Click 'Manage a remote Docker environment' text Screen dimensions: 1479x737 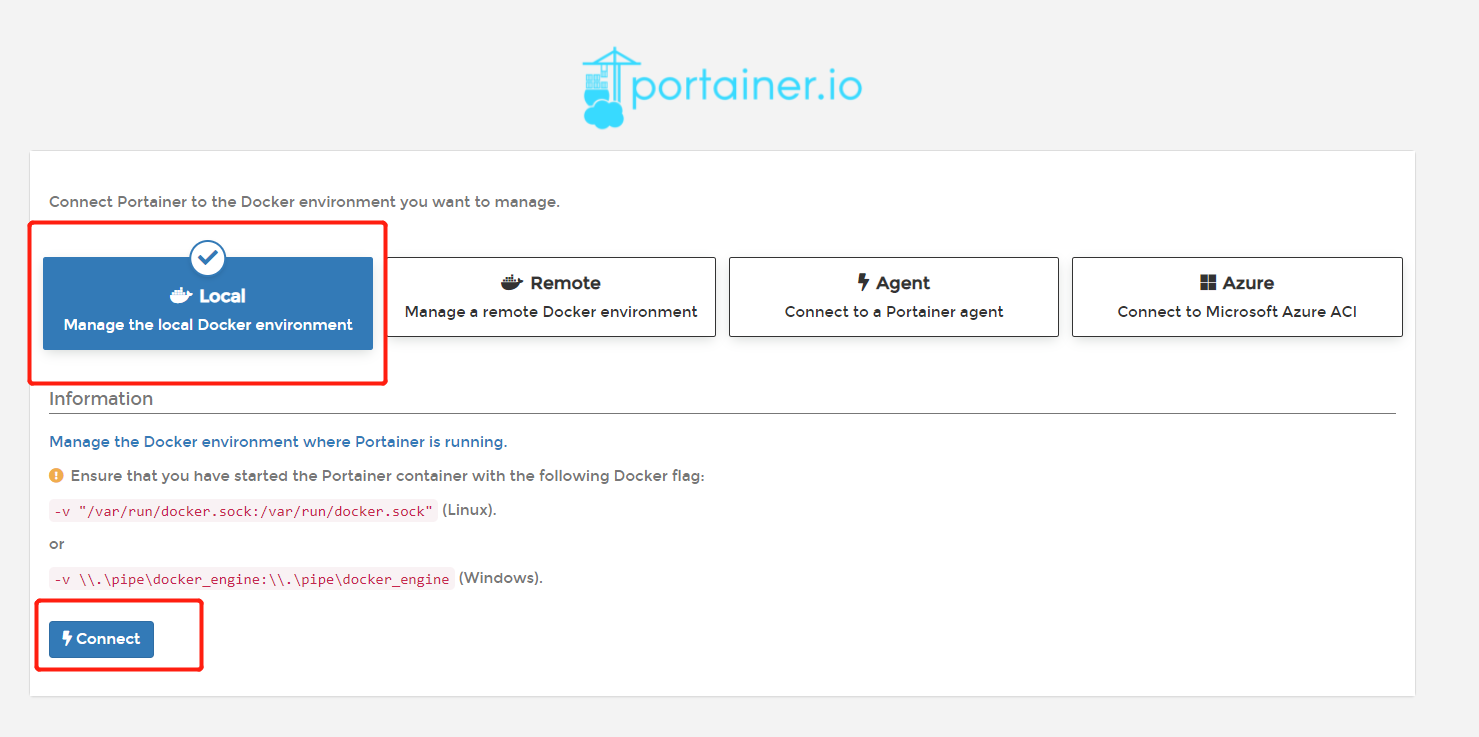pos(551,312)
